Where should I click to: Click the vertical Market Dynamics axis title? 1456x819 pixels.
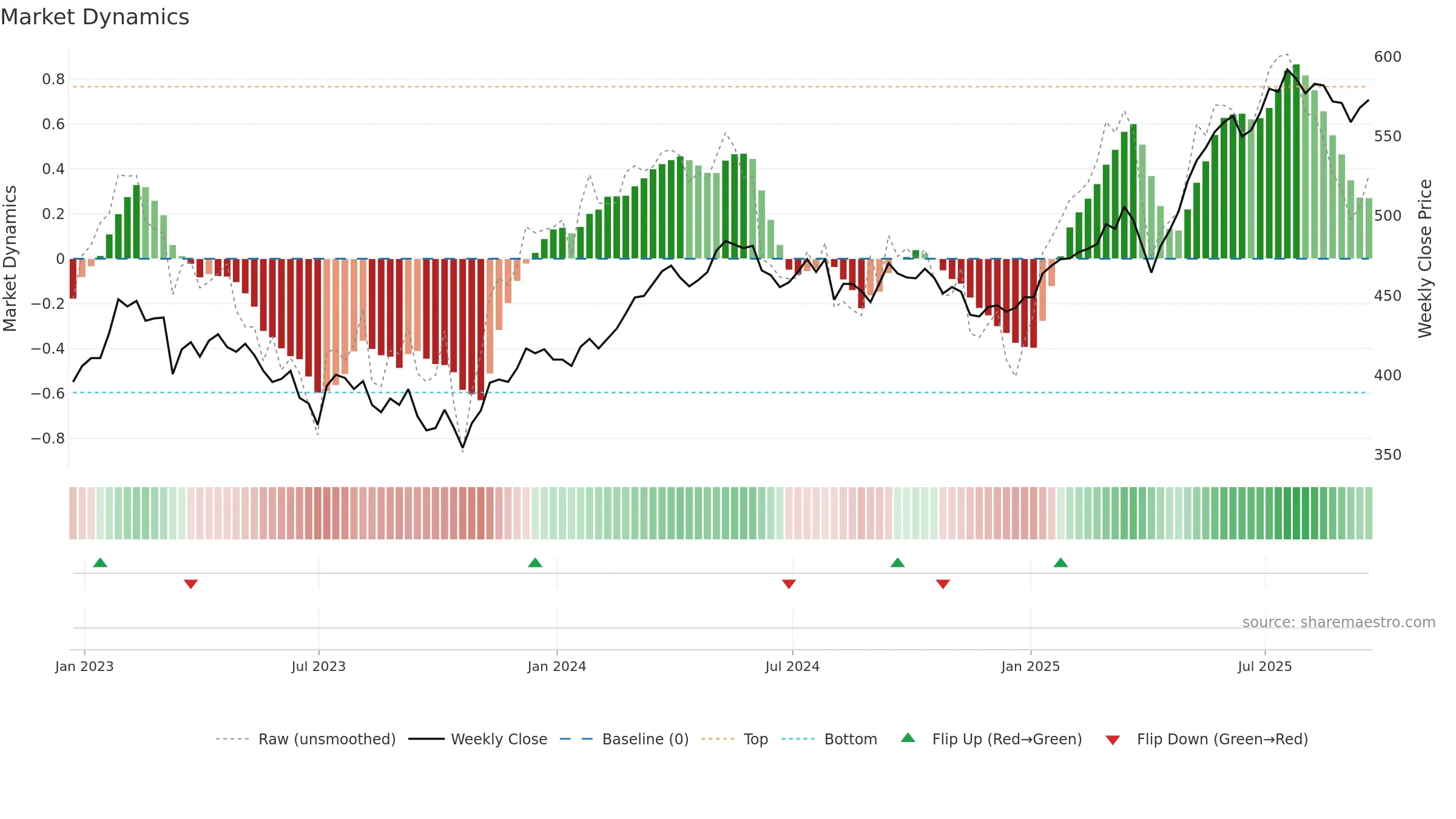pos(10,258)
